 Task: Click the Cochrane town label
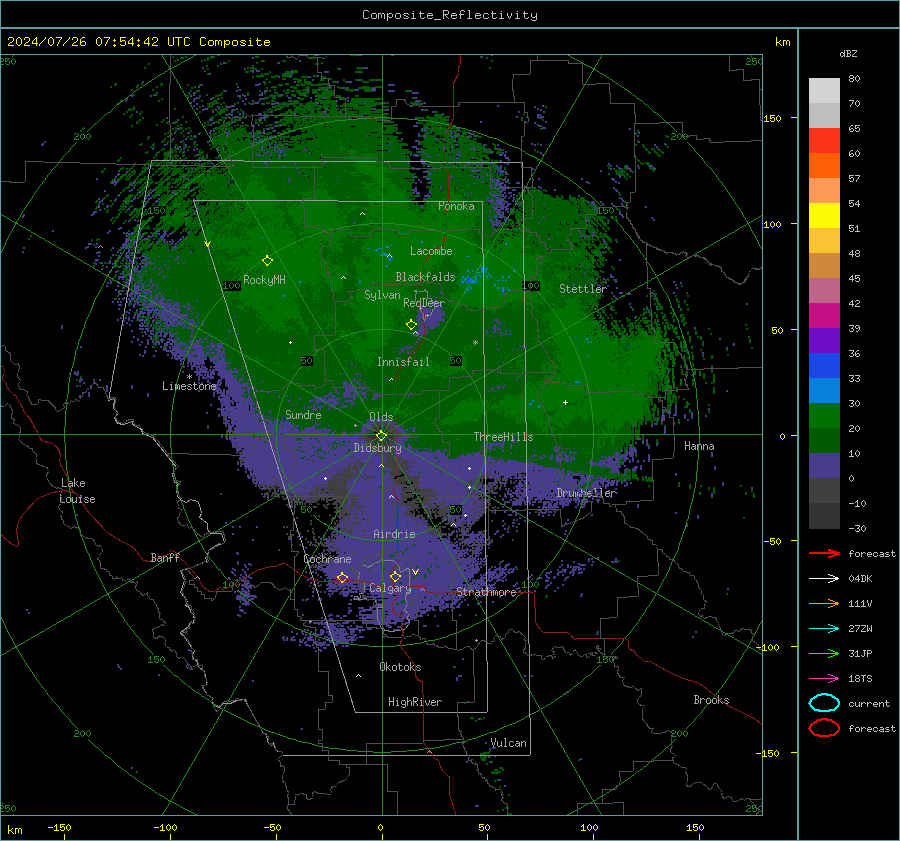[327, 559]
